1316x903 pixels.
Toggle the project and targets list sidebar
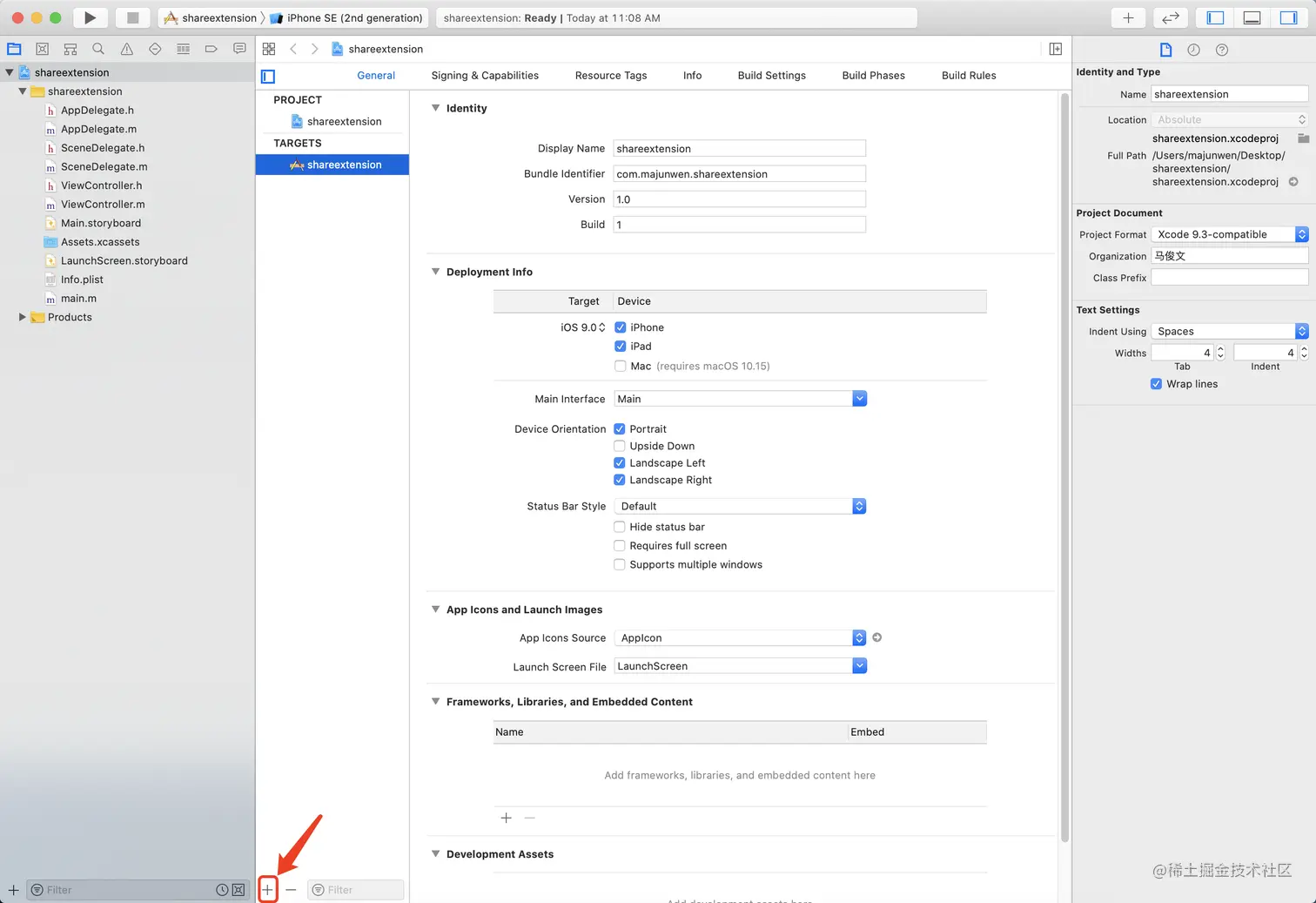click(x=268, y=76)
